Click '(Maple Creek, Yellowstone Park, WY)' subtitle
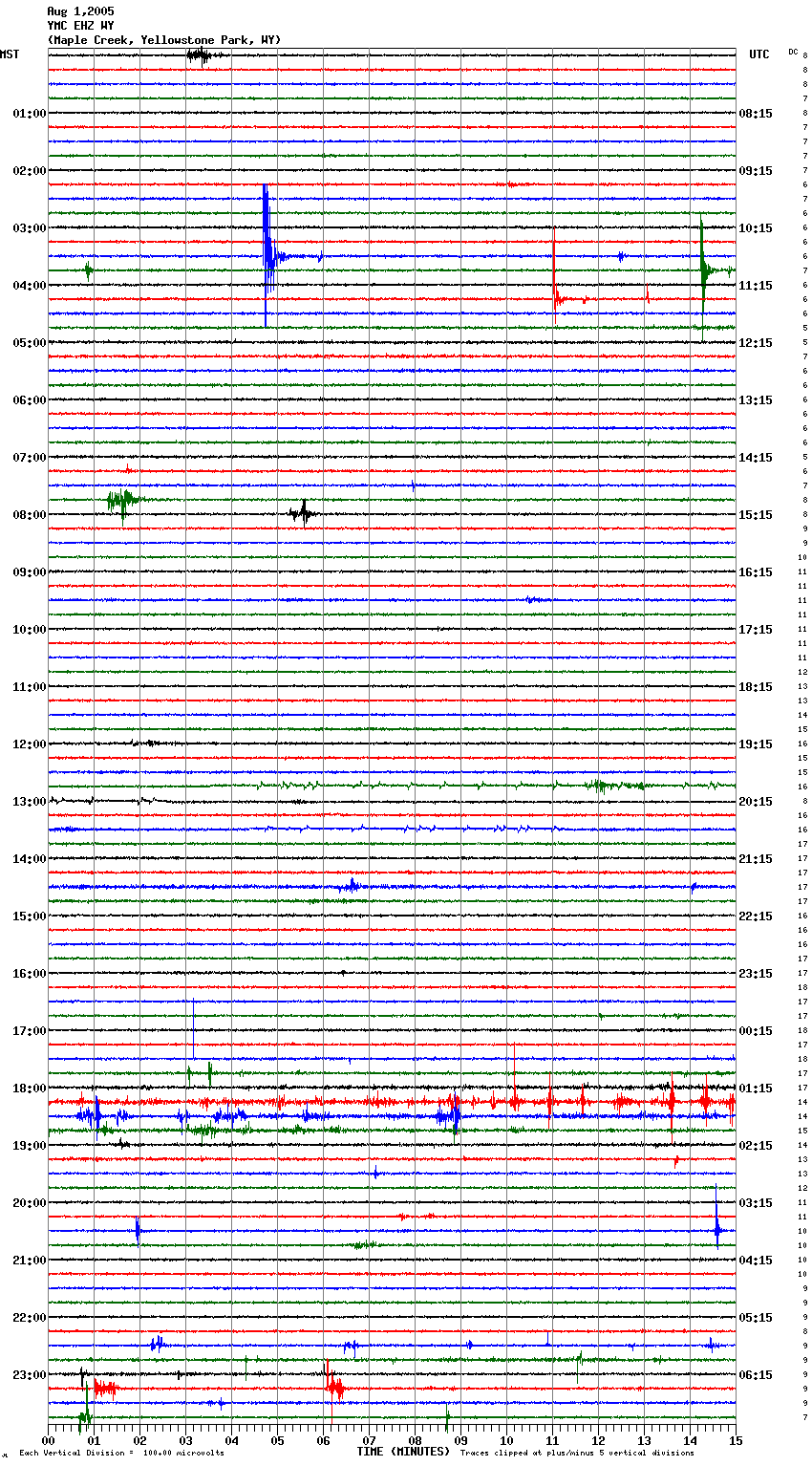The height and width of the screenshot is (1466, 812). [x=164, y=40]
